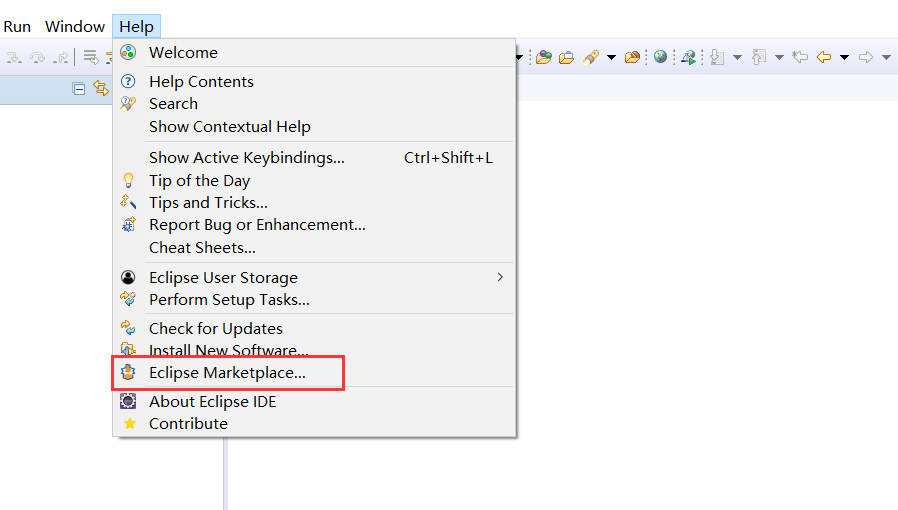Screen dimensions: 898x510
Task: Select About Eclipse IDE
Action: click(x=314, y=402)
